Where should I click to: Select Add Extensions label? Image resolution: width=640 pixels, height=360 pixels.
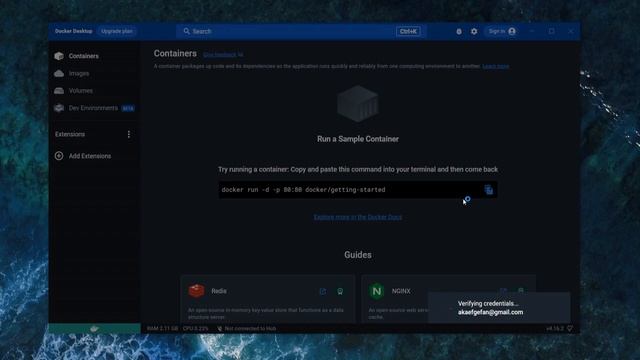(90, 156)
